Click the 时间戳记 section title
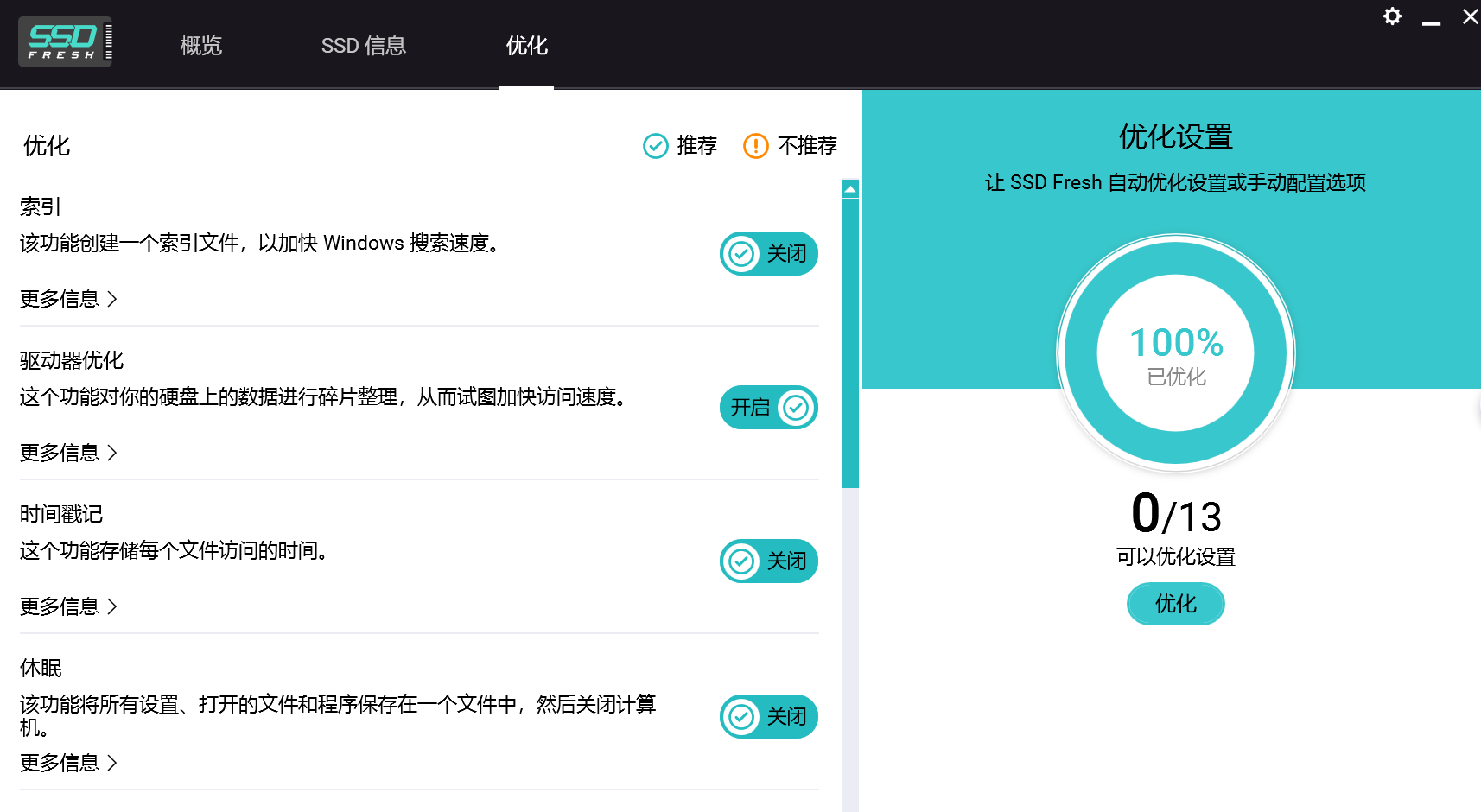The image size is (1481, 812). pyautogui.click(x=61, y=514)
